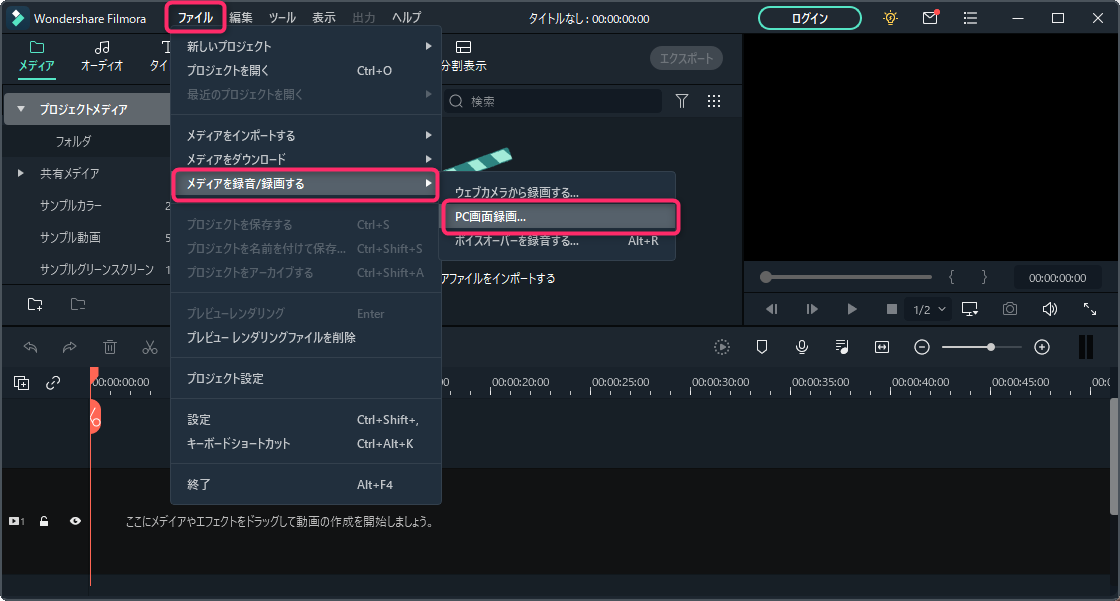Viewport: 1120px width, 601px height.
Task: Click the microphone voiceover icon
Action: click(802, 347)
